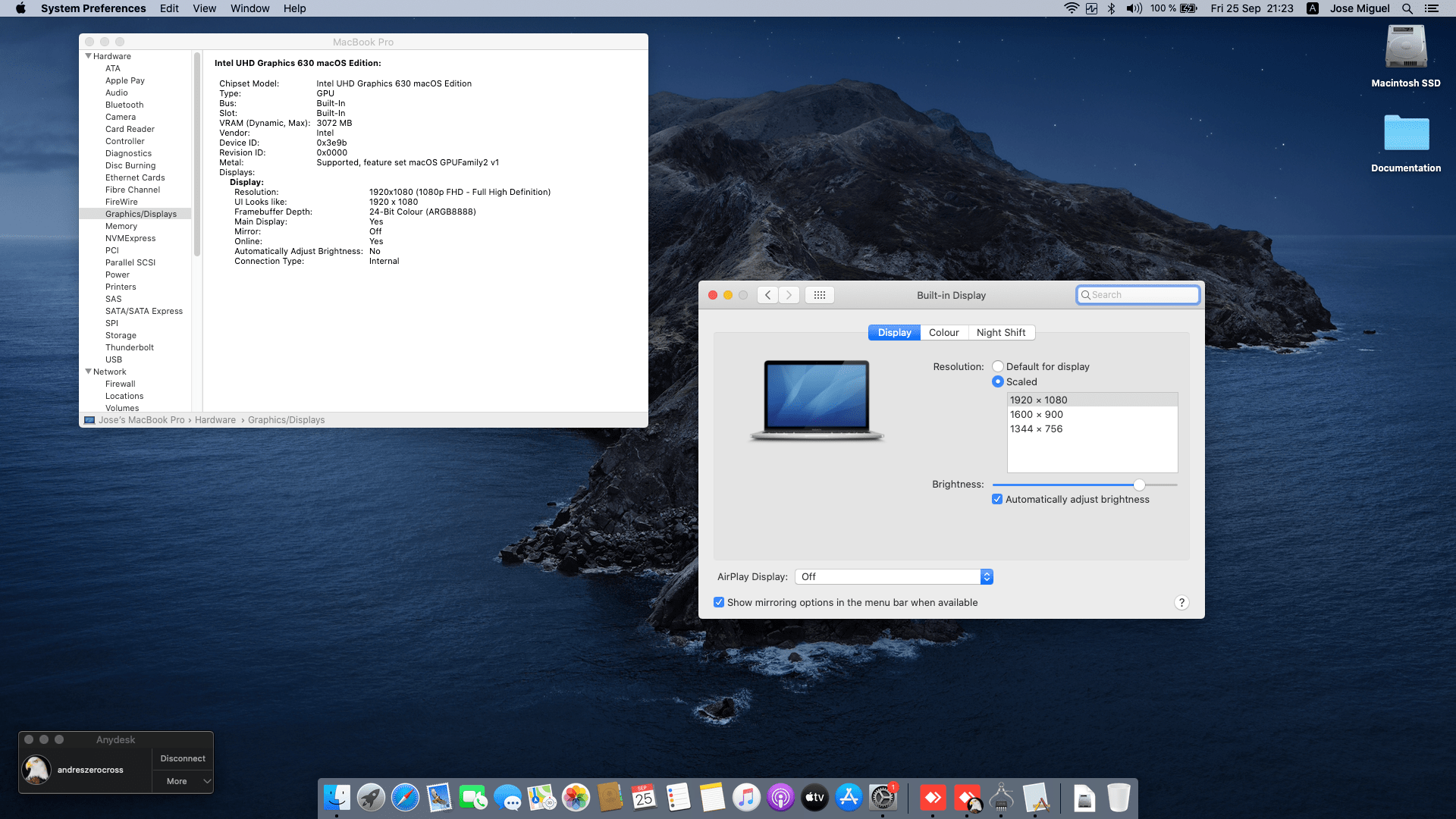Open FaceTime from the Dock
The width and height of the screenshot is (1456, 819).
point(473,798)
